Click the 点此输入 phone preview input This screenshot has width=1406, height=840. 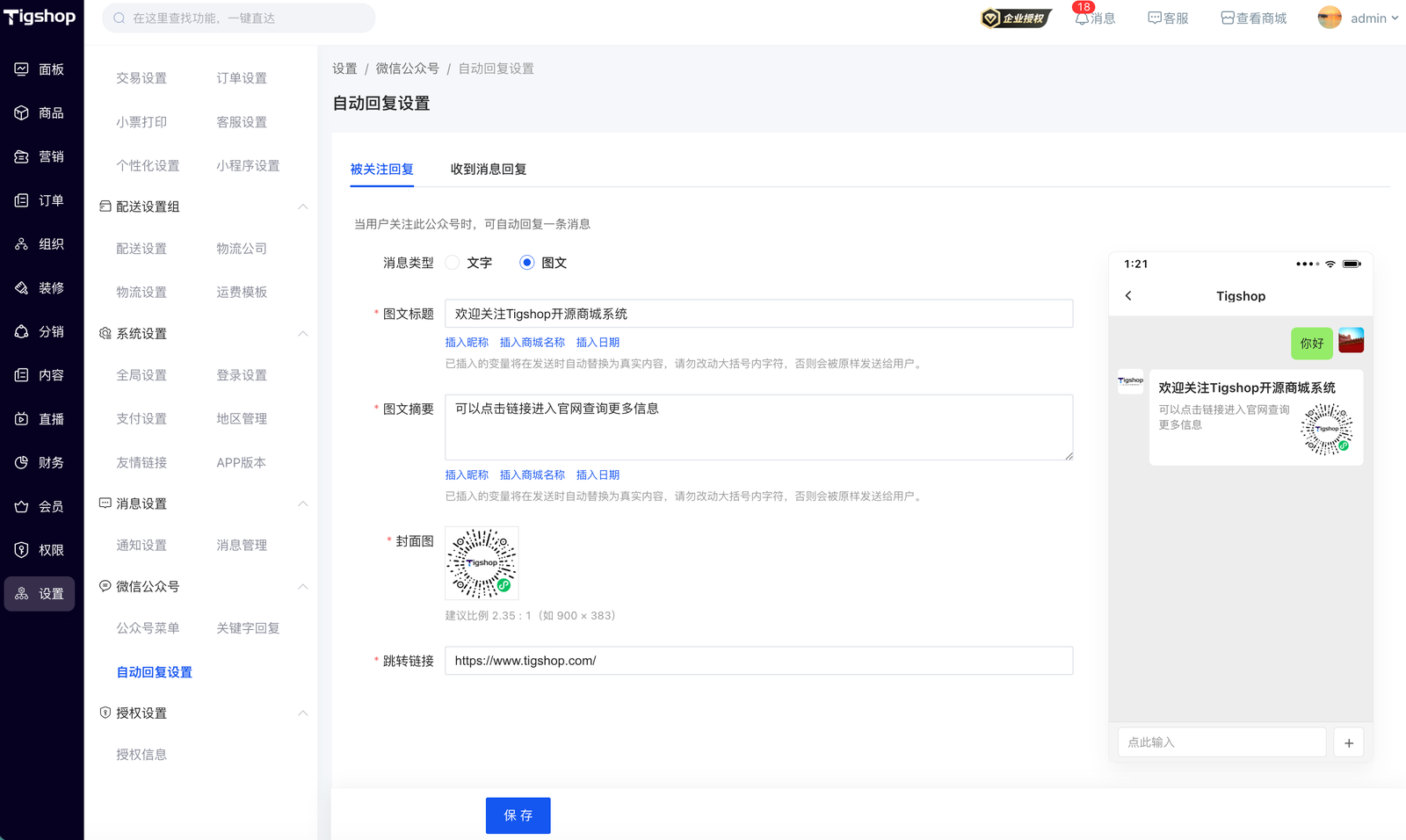(1222, 742)
